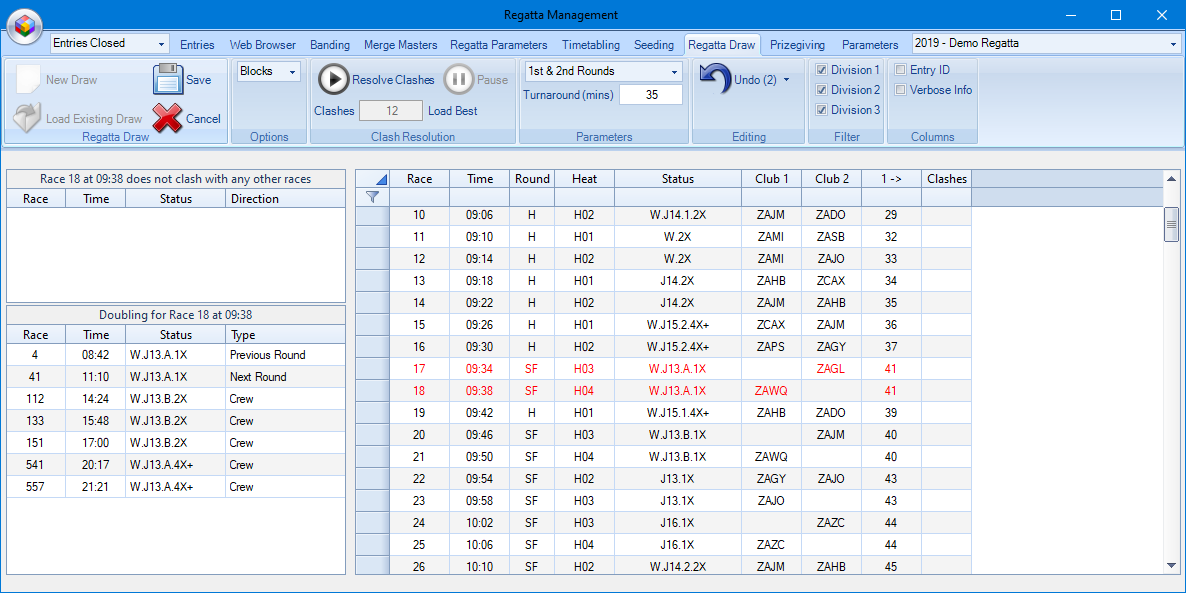
Task: Enable the Entry ID column checkbox
Action: (x=901, y=70)
